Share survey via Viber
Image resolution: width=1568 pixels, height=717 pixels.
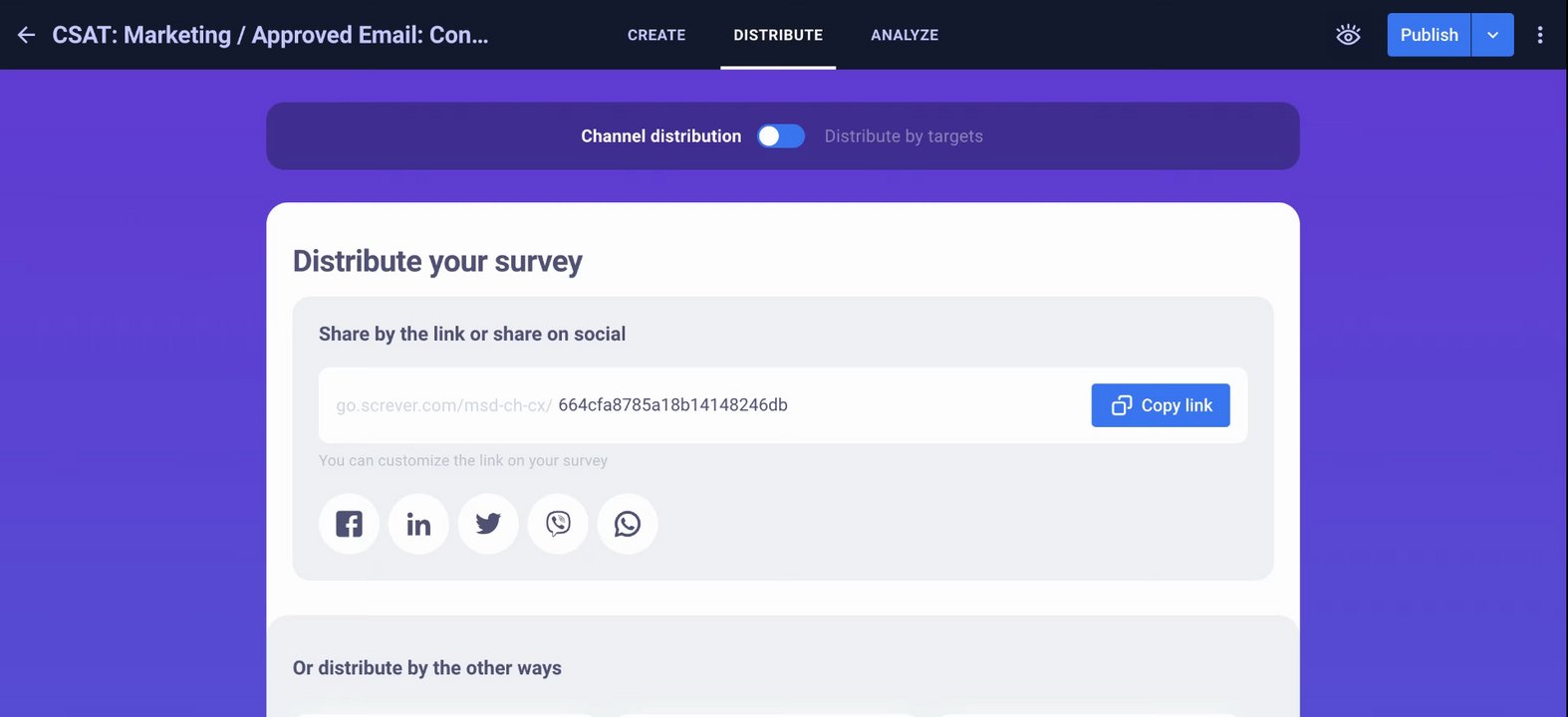click(x=558, y=524)
